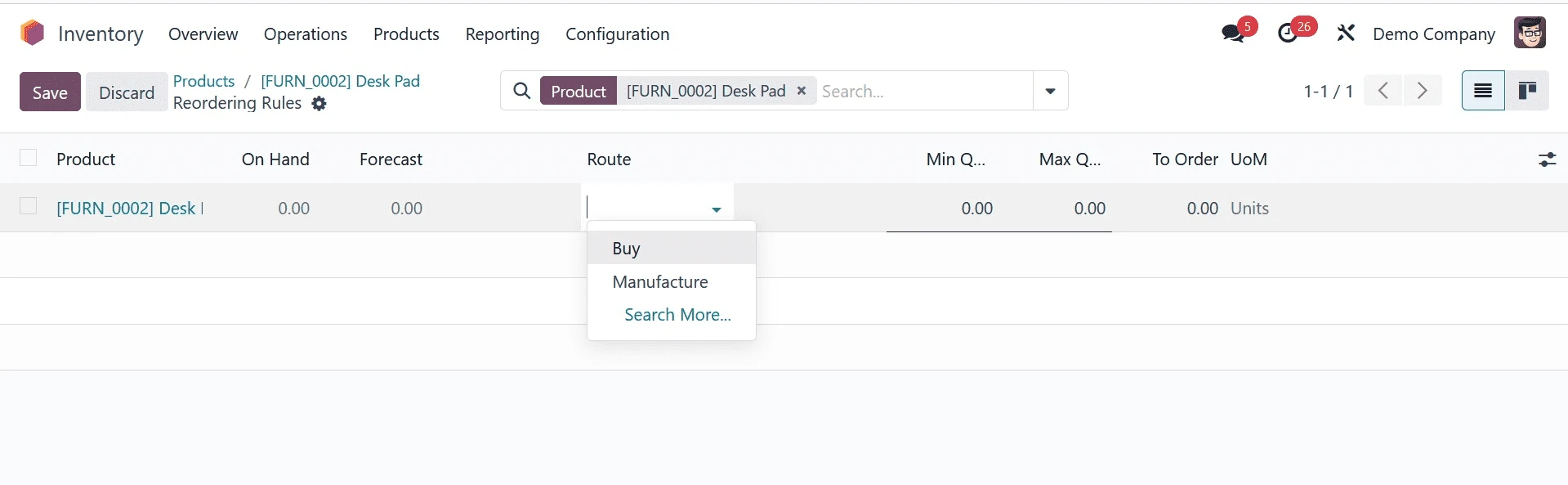This screenshot has width=1568, height=485.
Task: Switch to kanban view
Action: tap(1527, 90)
